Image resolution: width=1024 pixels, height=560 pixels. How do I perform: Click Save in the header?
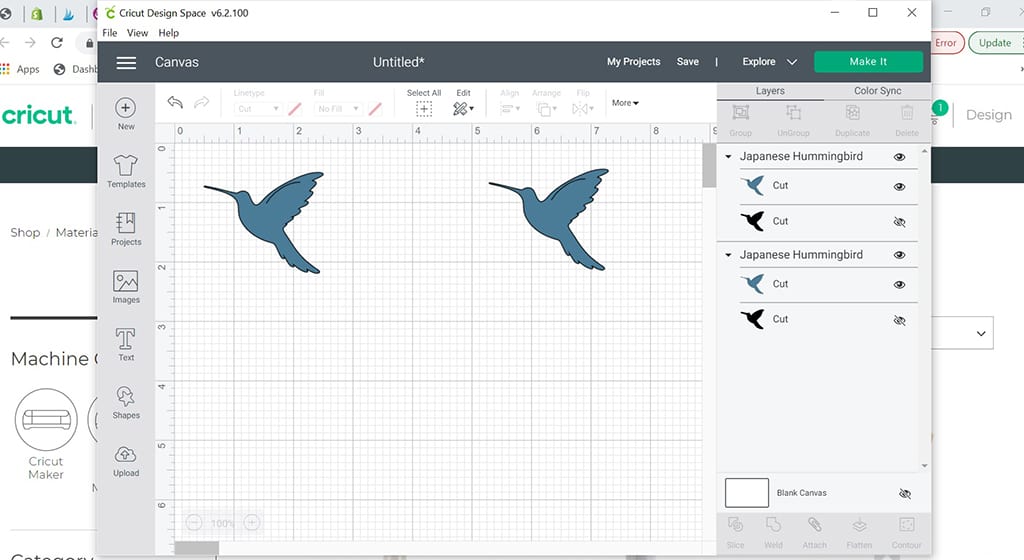point(687,62)
